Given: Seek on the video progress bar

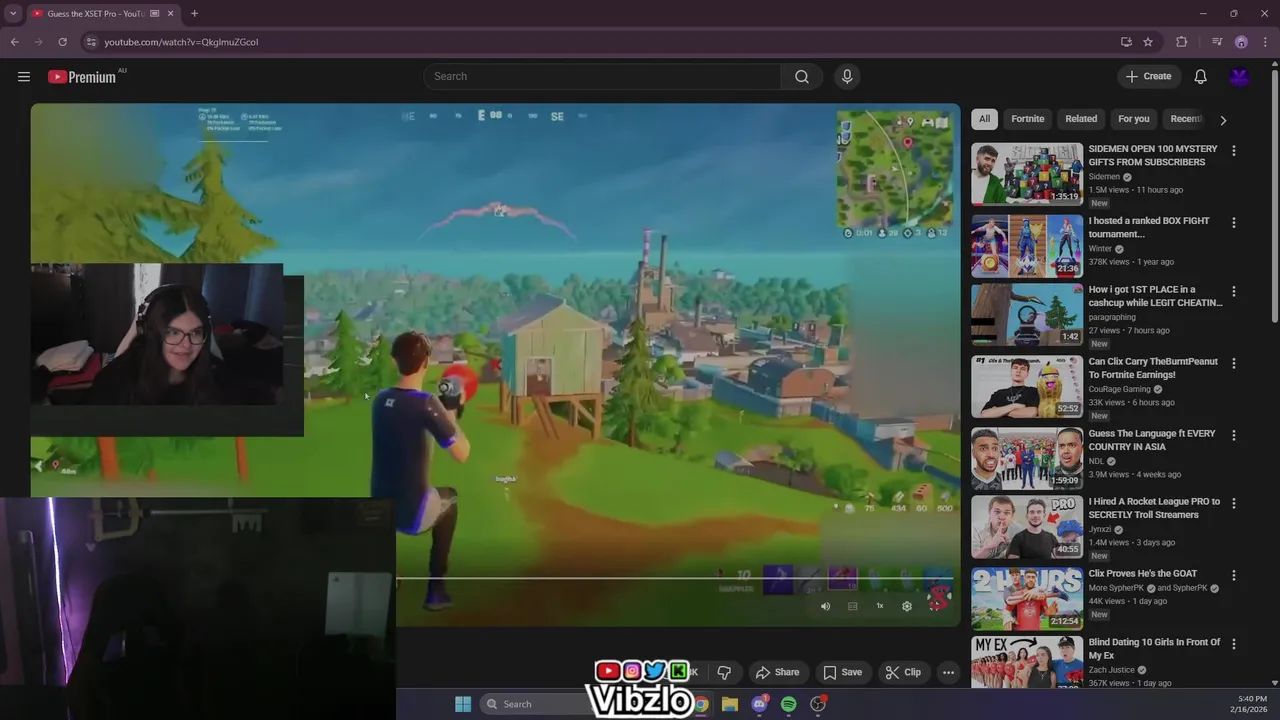Looking at the screenshot, I should 675,578.
